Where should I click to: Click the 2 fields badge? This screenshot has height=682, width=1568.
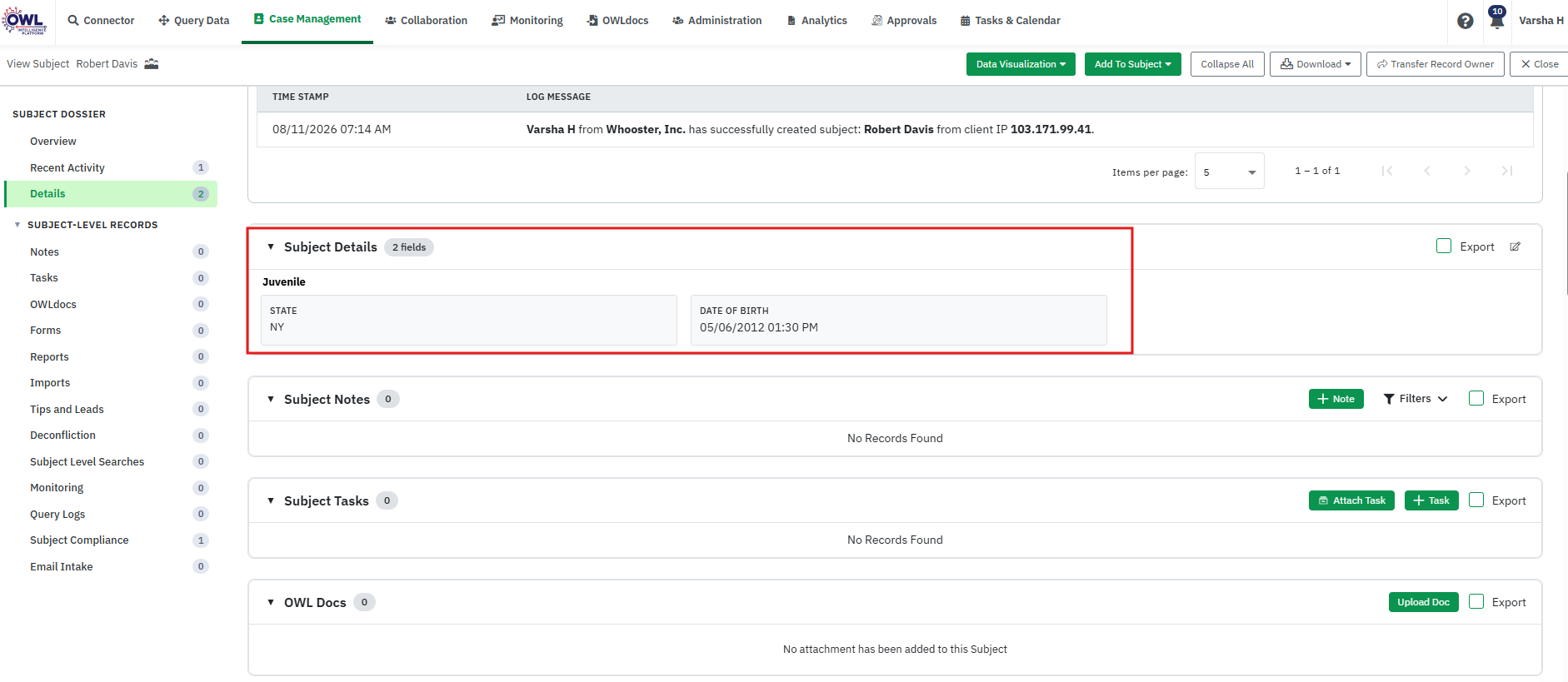tap(409, 247)
